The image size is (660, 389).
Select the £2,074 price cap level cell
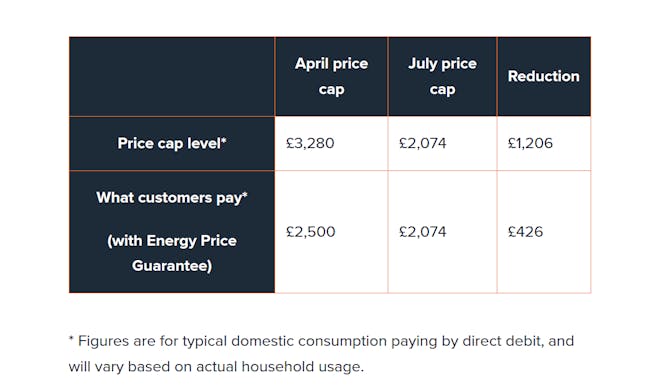click(x=423, y=143)
